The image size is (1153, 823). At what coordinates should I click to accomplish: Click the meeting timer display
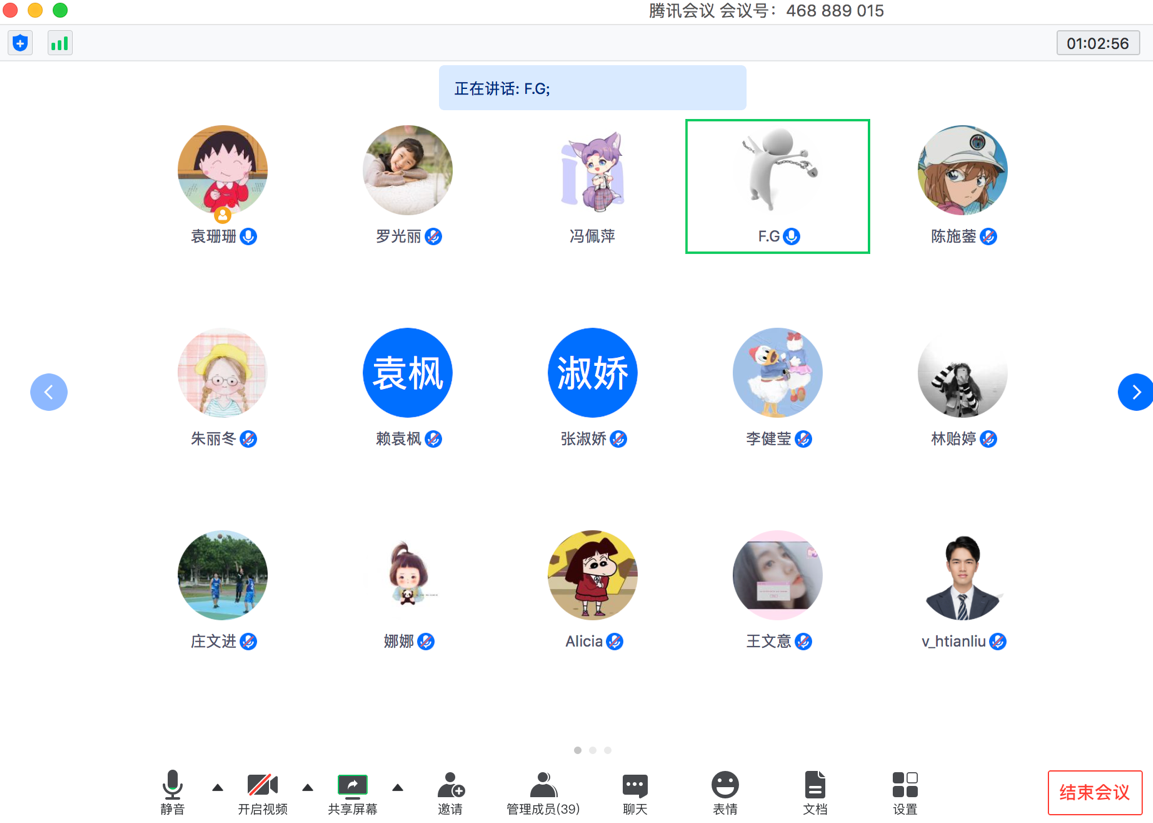click(x=1097, y=43)
